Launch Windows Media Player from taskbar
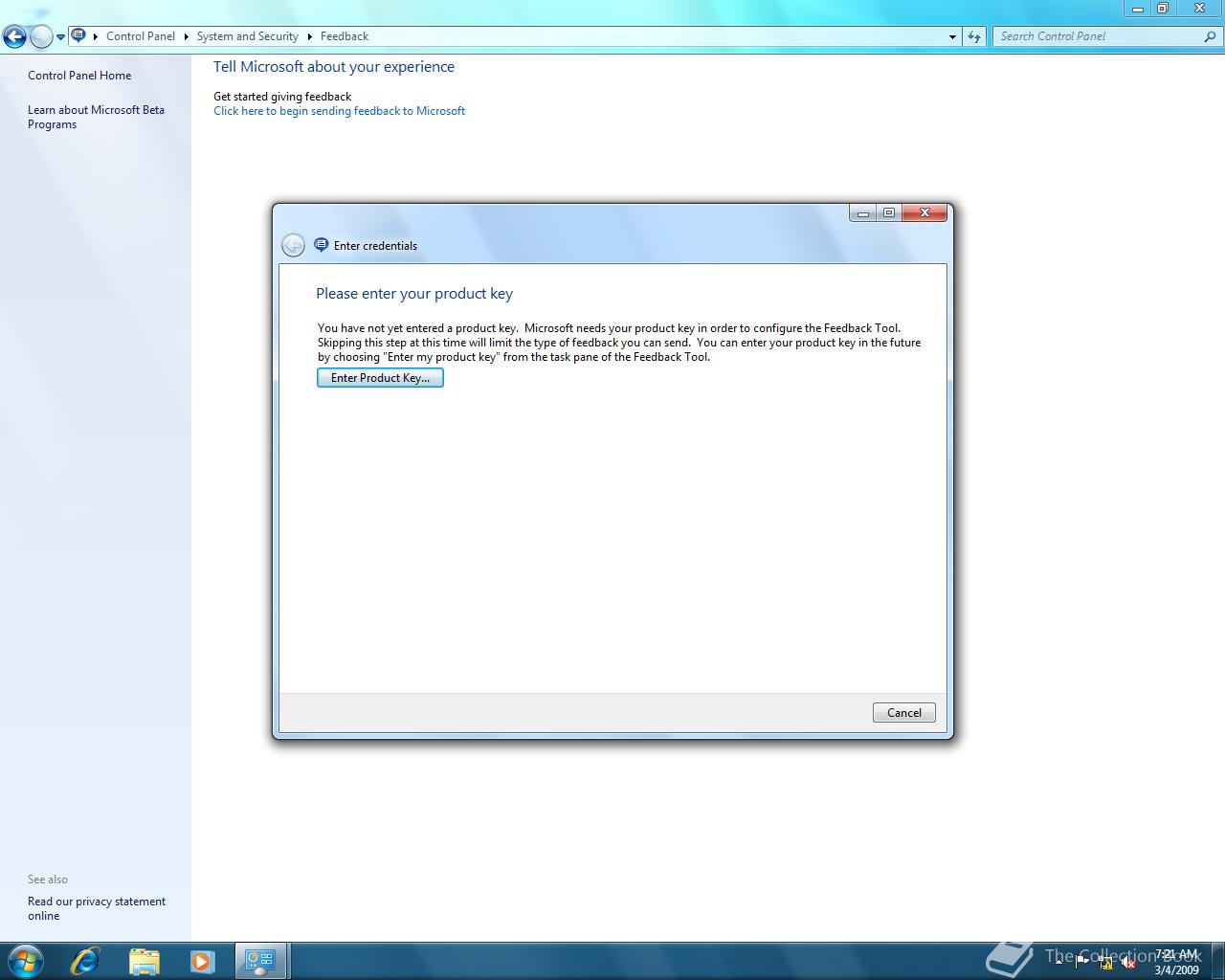 pos(202,961)
